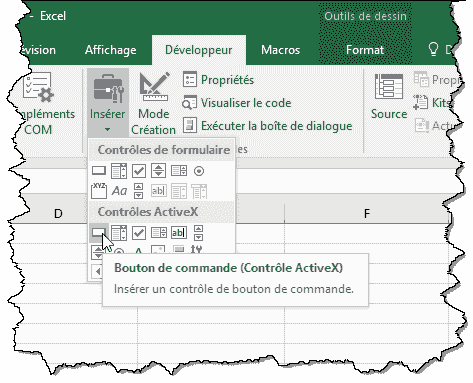The height and width of the screenshot is (383, 473).
Task: Open the Format tab under Outils de dessin
Action: pos(365,50)
